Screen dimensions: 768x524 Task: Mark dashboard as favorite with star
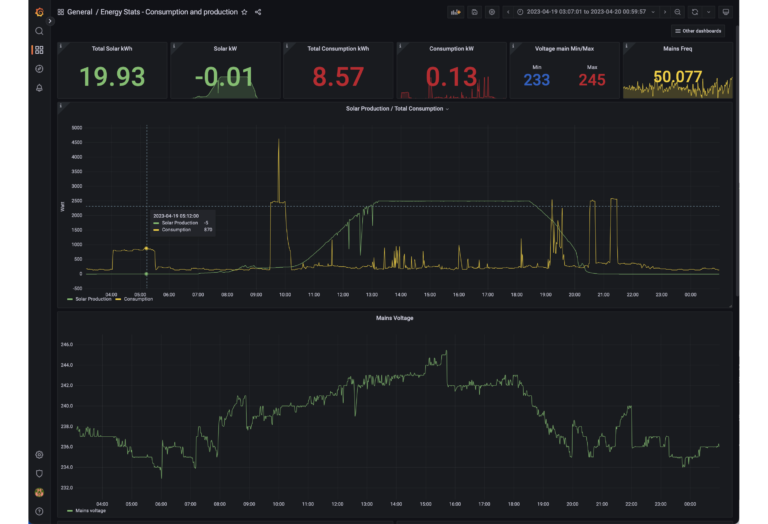(x=244, y=12)
